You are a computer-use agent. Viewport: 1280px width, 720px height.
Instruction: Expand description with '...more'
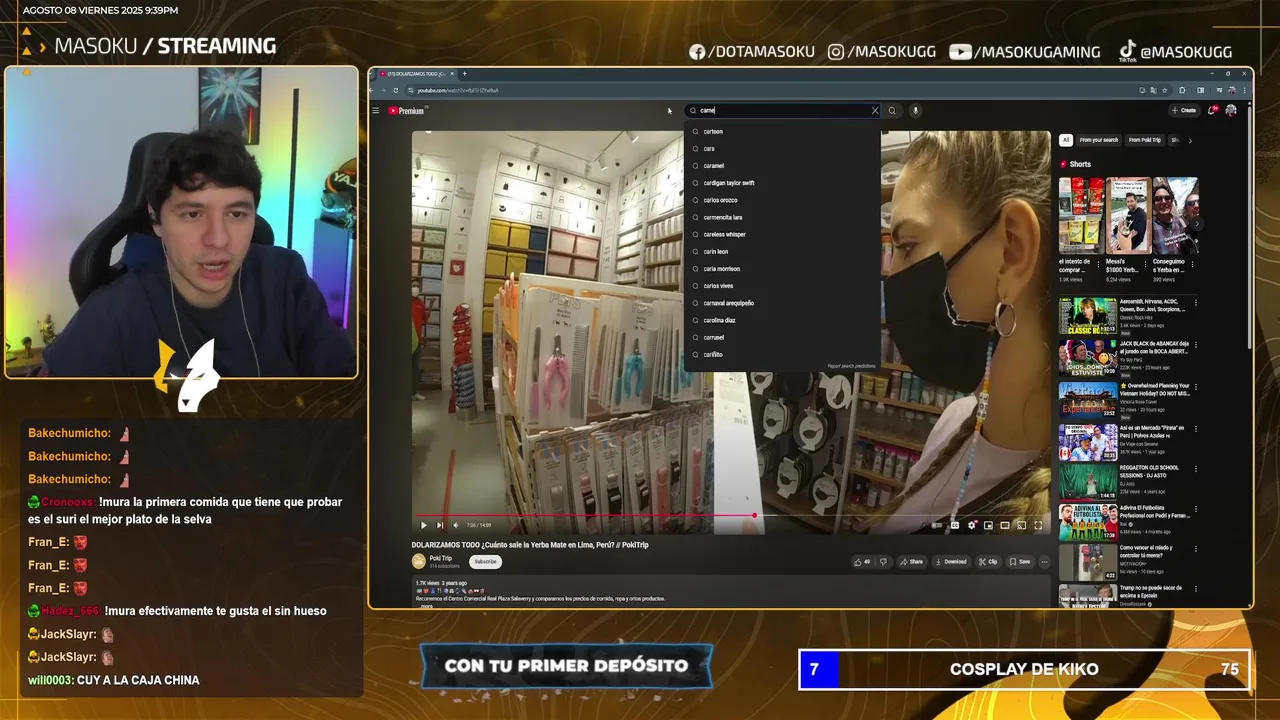(x=427, y=606)
